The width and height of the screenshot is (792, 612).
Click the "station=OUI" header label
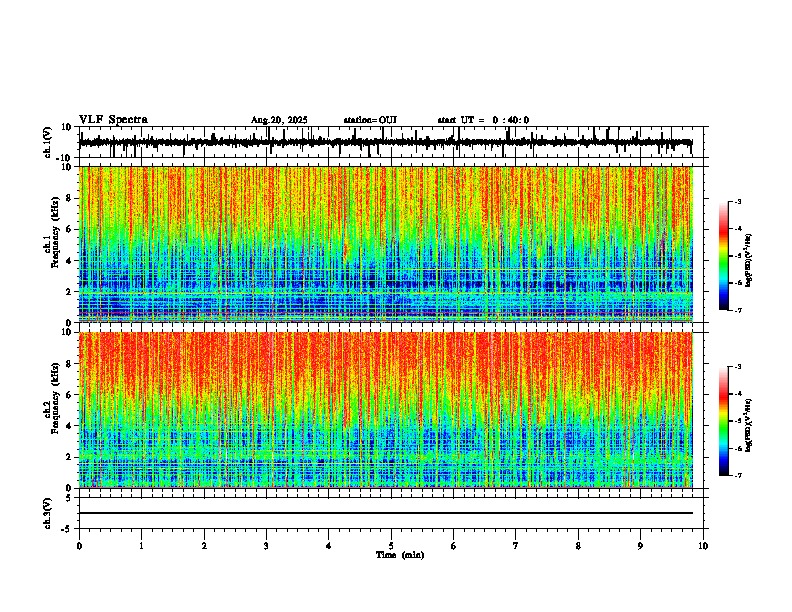coord(370,120)
